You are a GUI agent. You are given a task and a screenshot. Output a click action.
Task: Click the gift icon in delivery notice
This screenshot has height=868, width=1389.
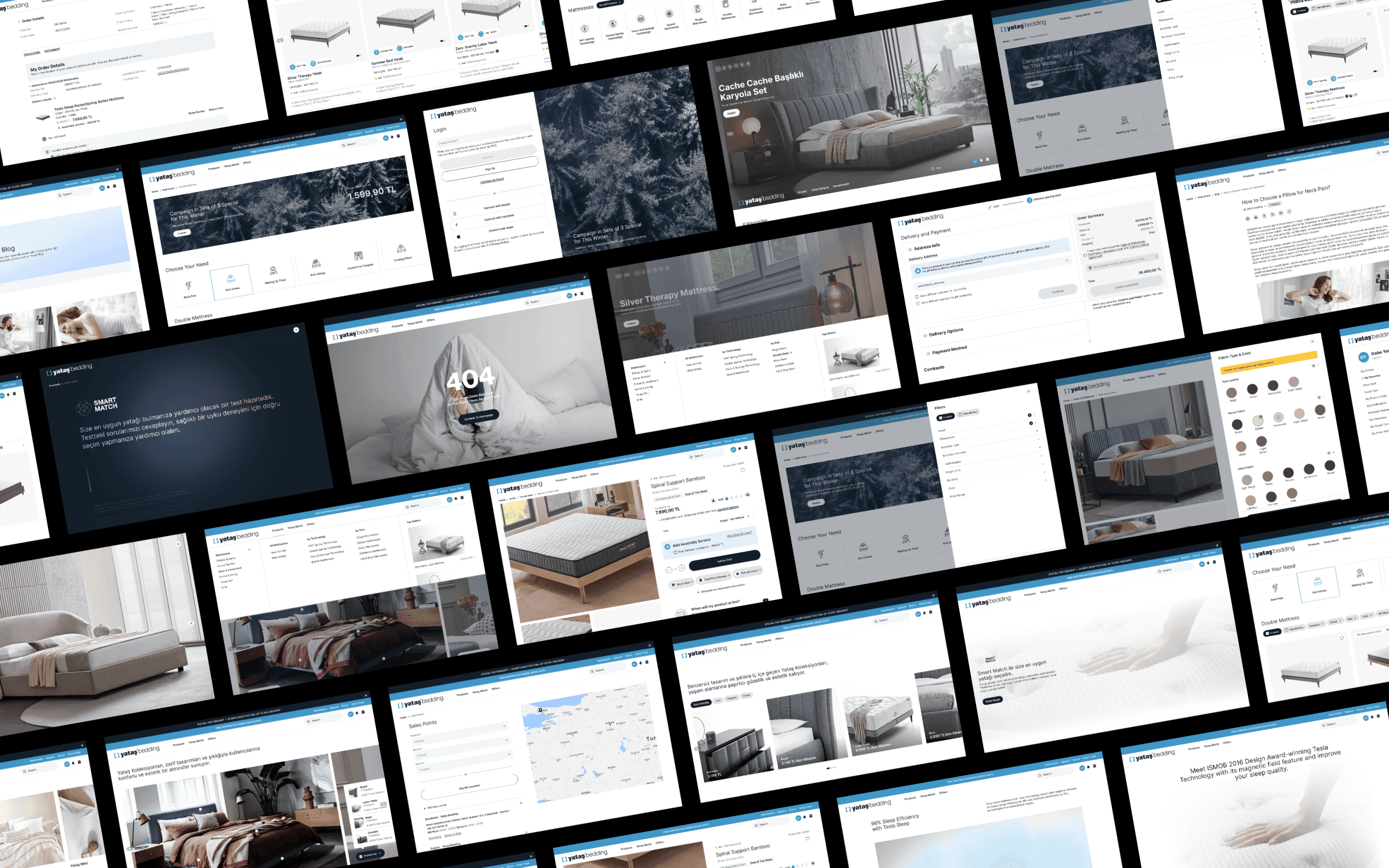918,271
